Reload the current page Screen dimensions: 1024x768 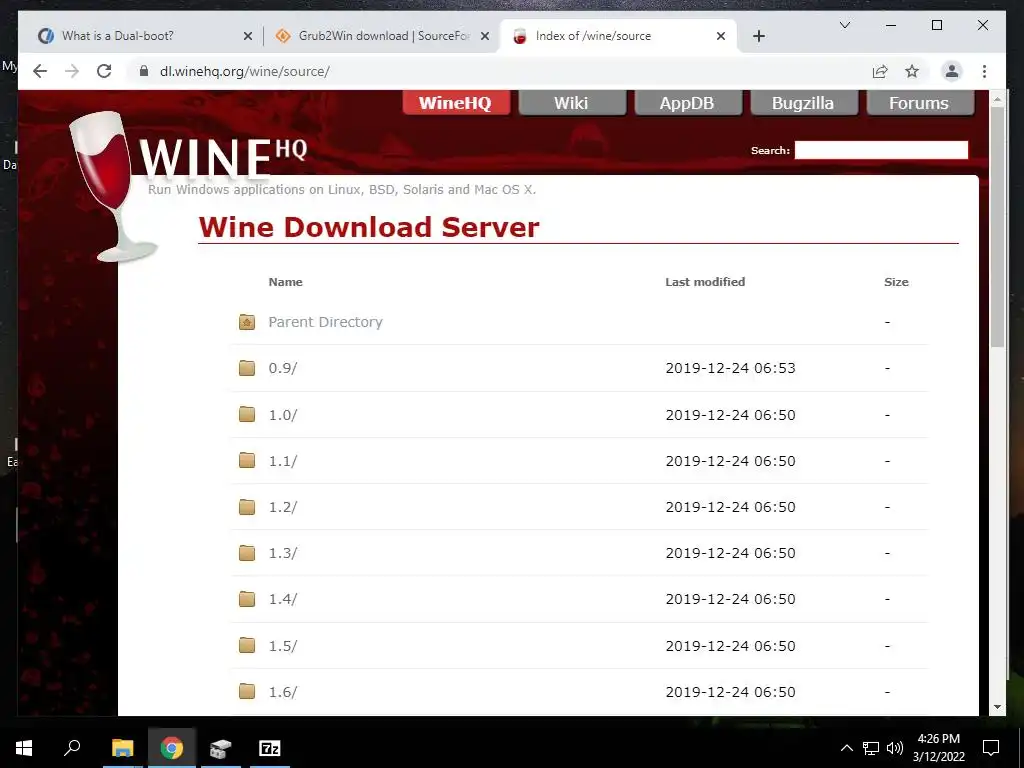(104, 71)
